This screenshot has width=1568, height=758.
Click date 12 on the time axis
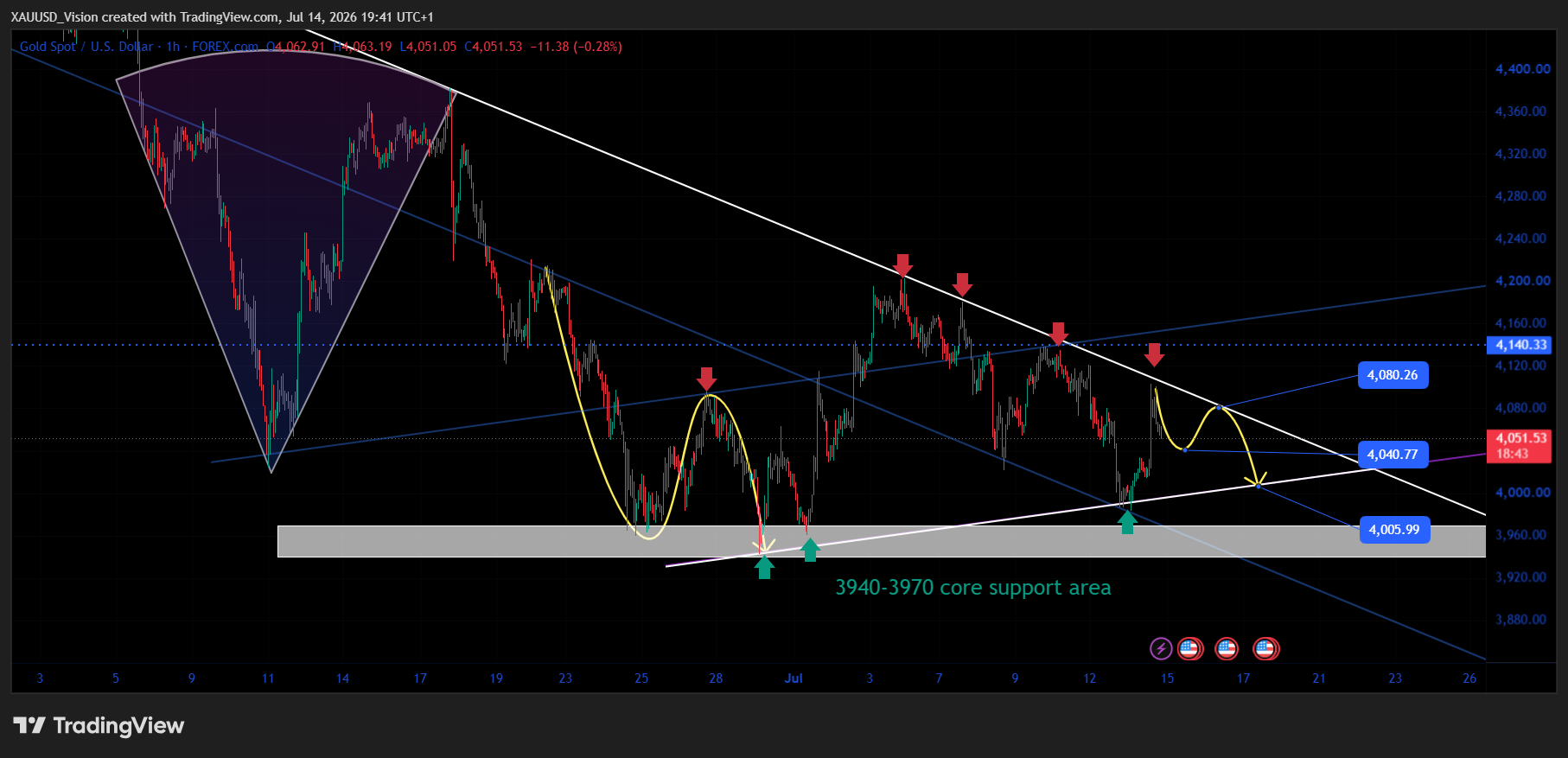[1089, 678]
